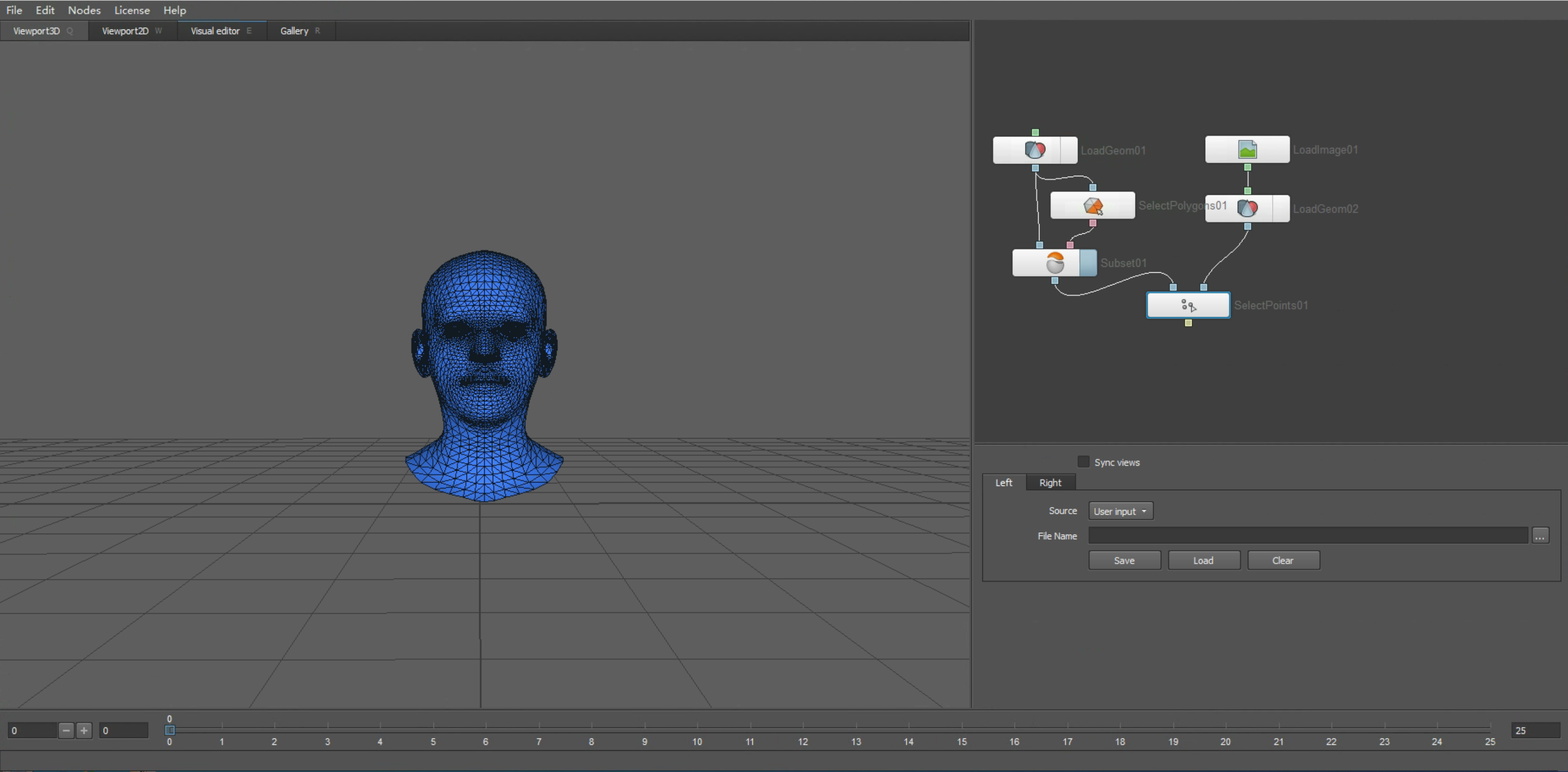
Task: Click frame 10 on the timeline
Action: point(697,728)
